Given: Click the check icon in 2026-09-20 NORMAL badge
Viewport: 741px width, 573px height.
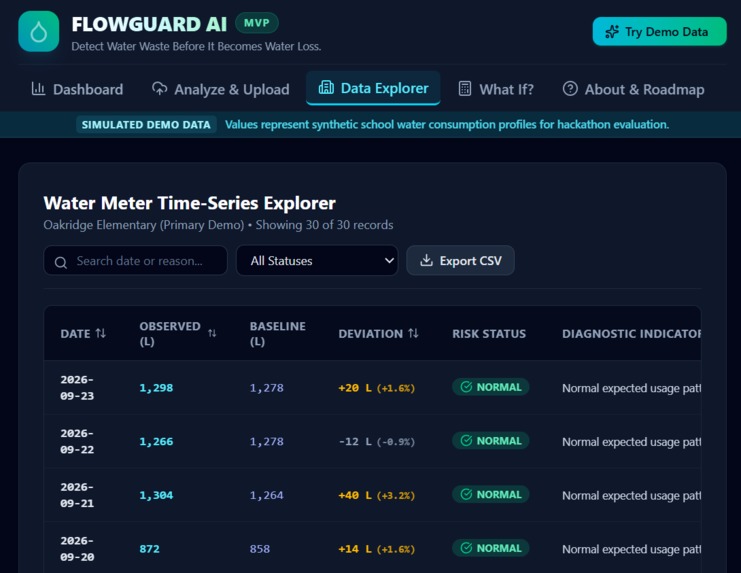Looking at the screenshot, I should coord(466,548).
